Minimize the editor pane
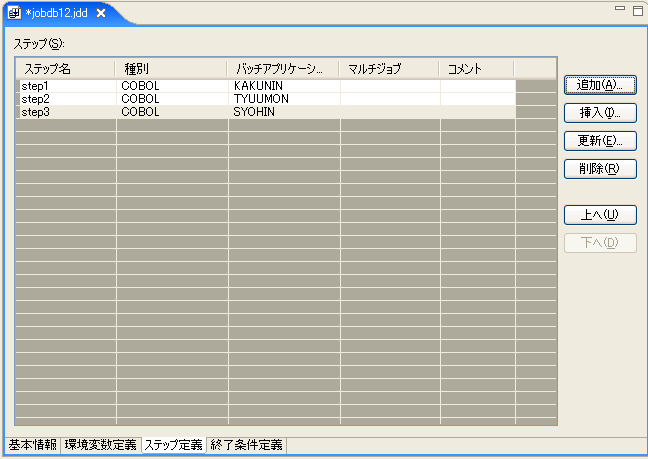Image resolution: width=648 pixels, height=459 pixels. pos(620,8)
